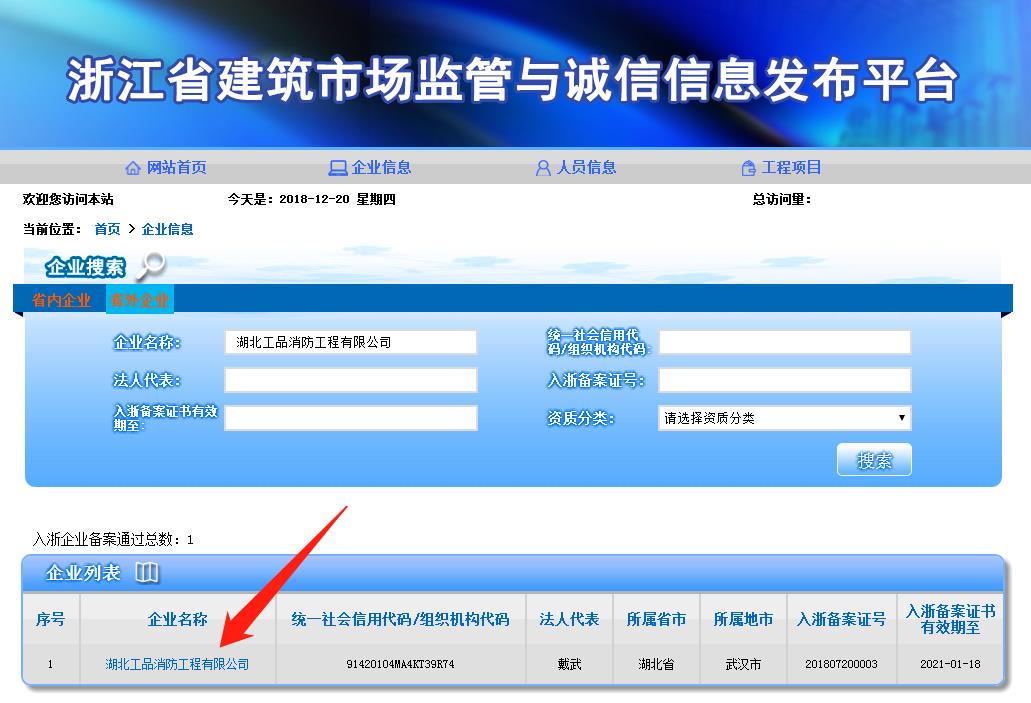
Task: Open the 企业信息 navigation menu
Action: click(381, 168)
